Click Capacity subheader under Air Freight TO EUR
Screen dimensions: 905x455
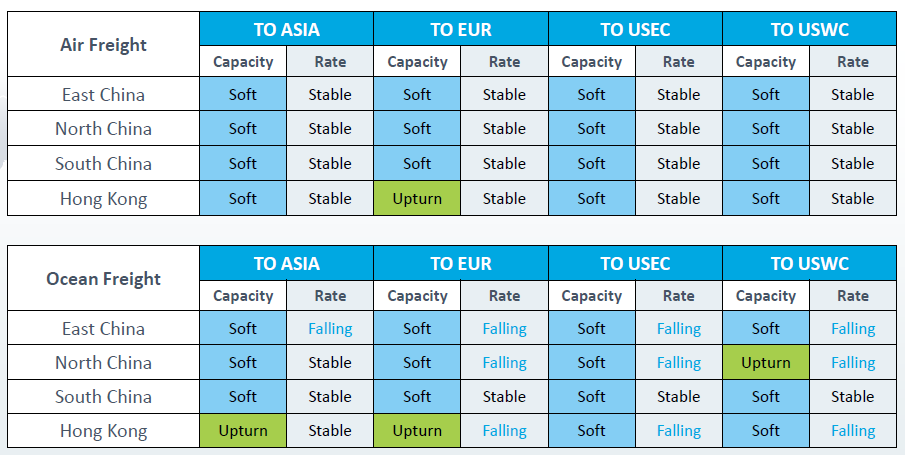pos(417,62)
